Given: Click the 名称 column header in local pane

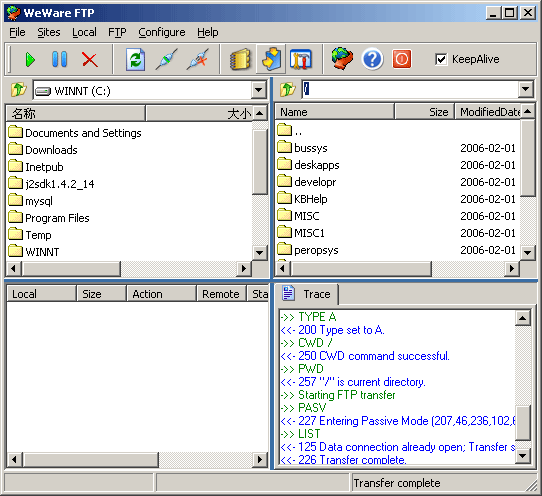Looking at the screenshot, I should click(x=75, y=113).
